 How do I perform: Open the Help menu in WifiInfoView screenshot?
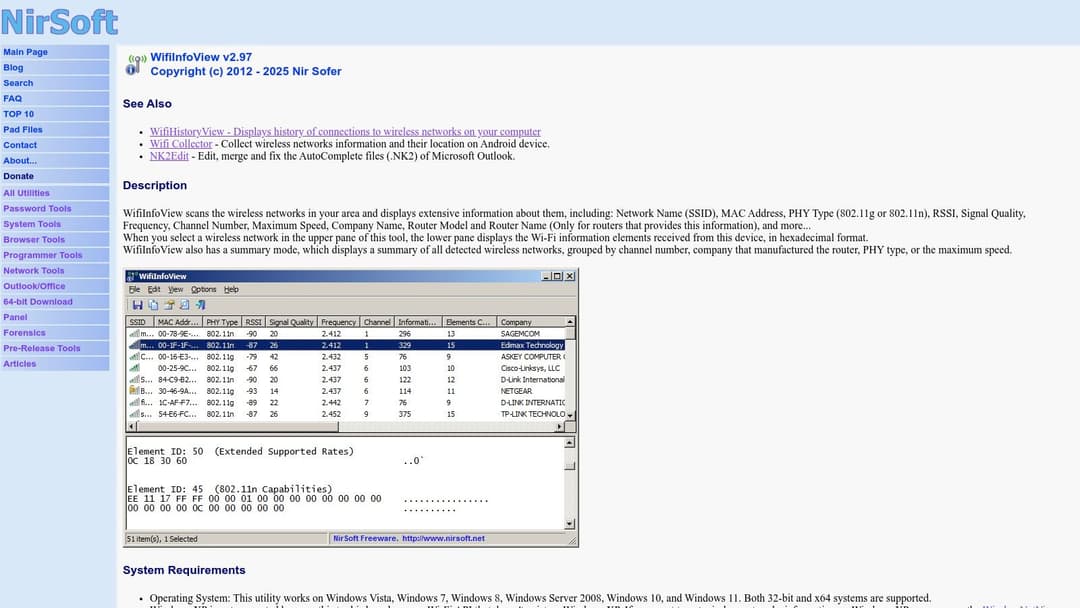[231, 290]
